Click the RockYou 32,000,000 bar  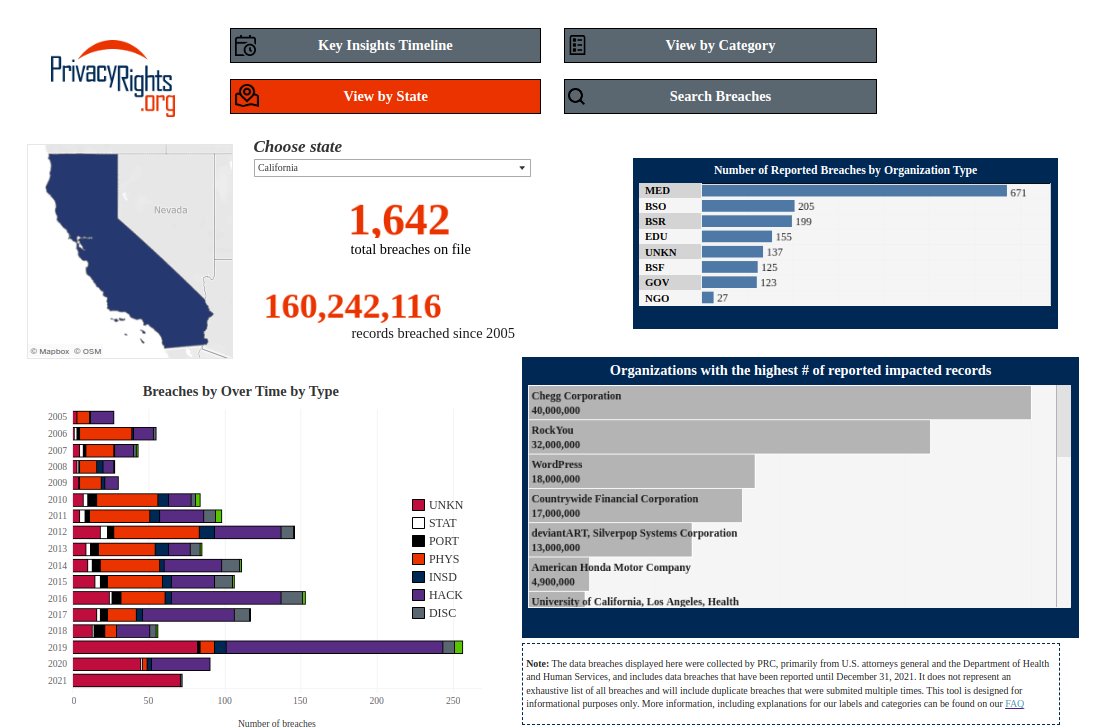[729, 437]
